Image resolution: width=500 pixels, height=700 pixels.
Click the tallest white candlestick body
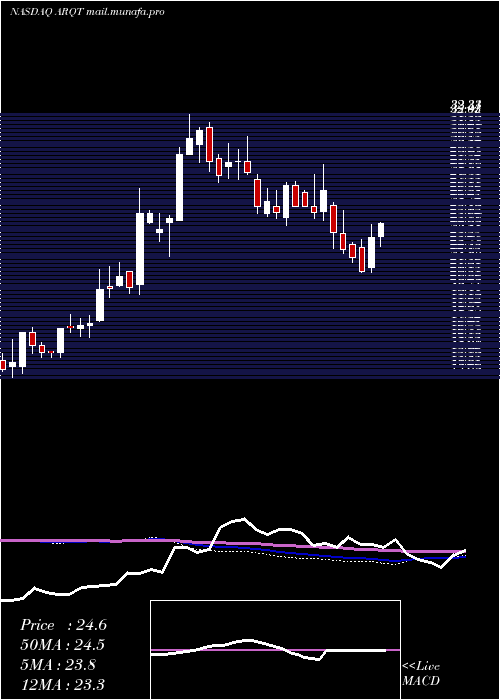click(x=140, y=249)
